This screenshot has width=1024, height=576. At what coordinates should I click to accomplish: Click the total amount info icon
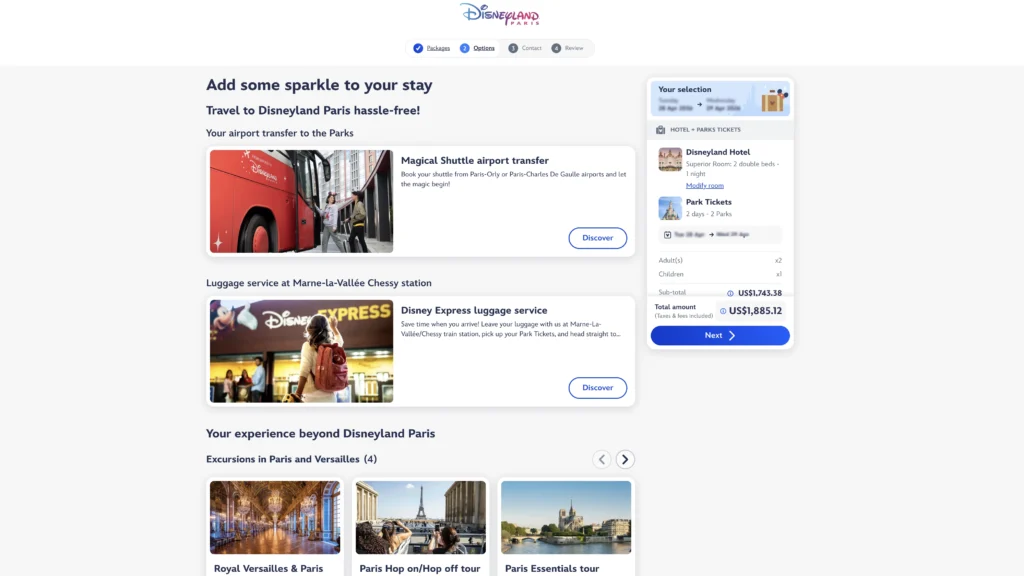point(723,311)
